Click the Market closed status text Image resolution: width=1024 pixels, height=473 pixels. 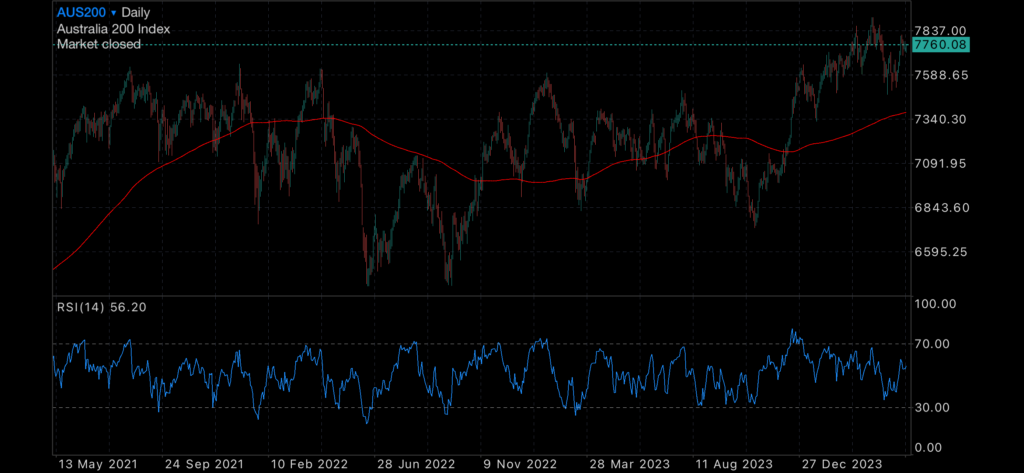[x=99, y=44]
